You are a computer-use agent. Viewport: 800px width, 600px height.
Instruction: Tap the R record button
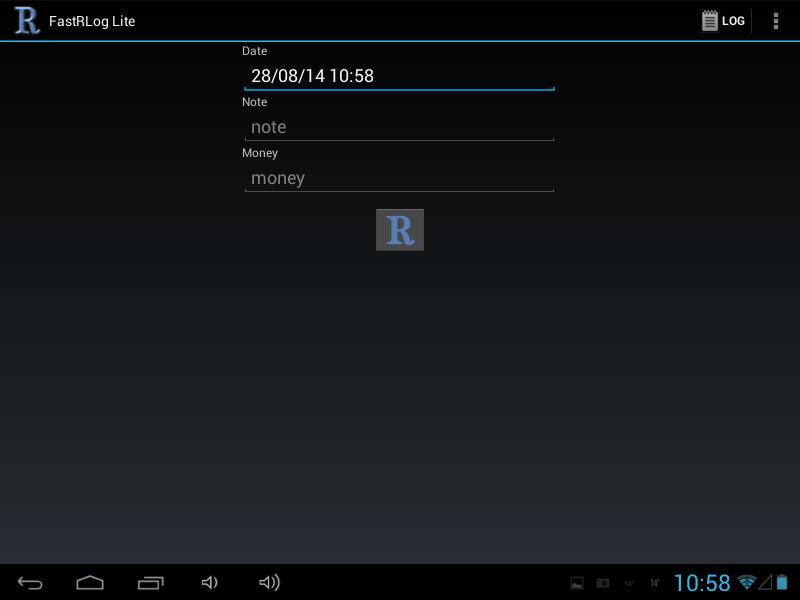[399, 230]
